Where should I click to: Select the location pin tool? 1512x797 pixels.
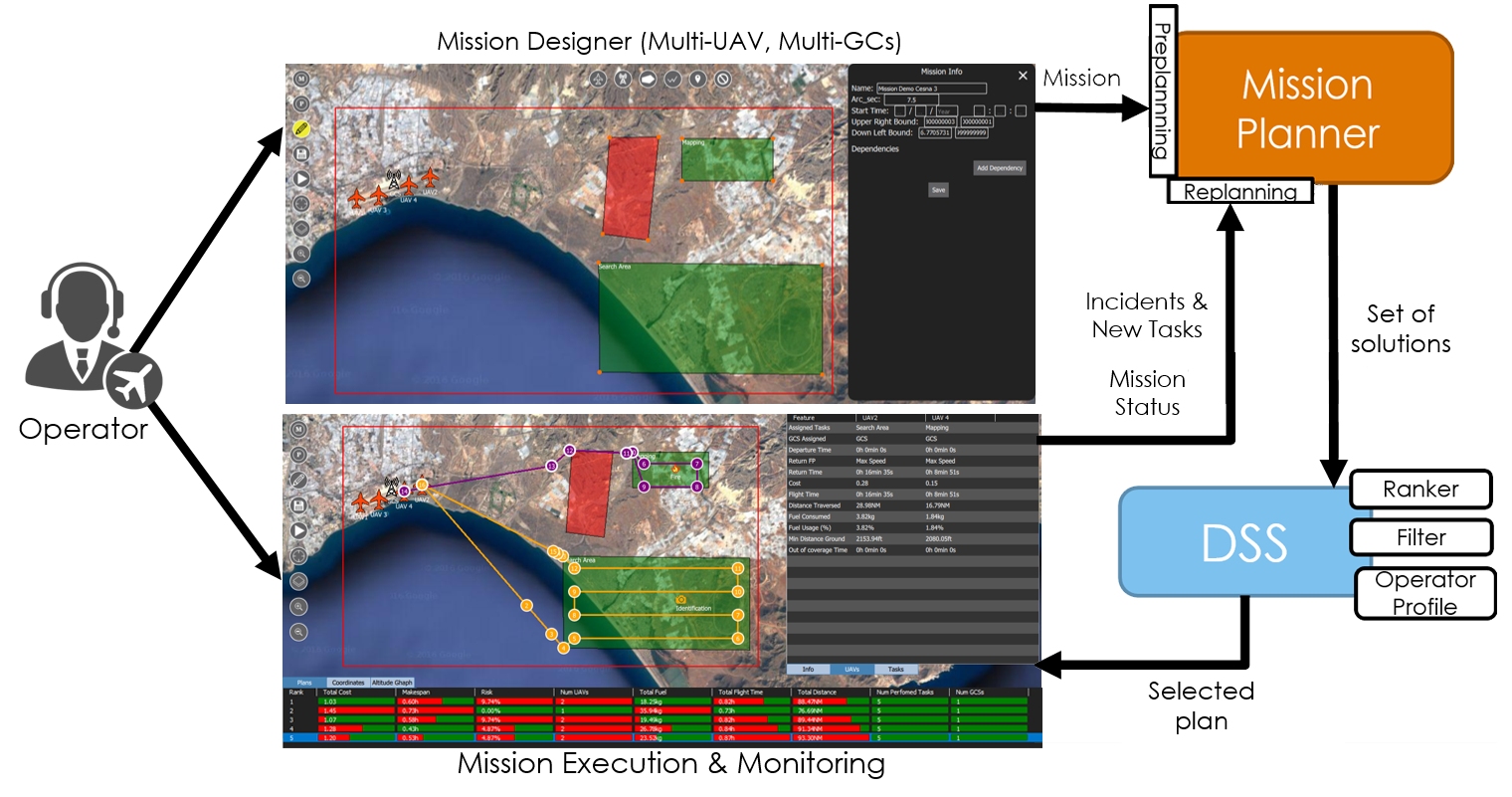(x=698, y=79)
